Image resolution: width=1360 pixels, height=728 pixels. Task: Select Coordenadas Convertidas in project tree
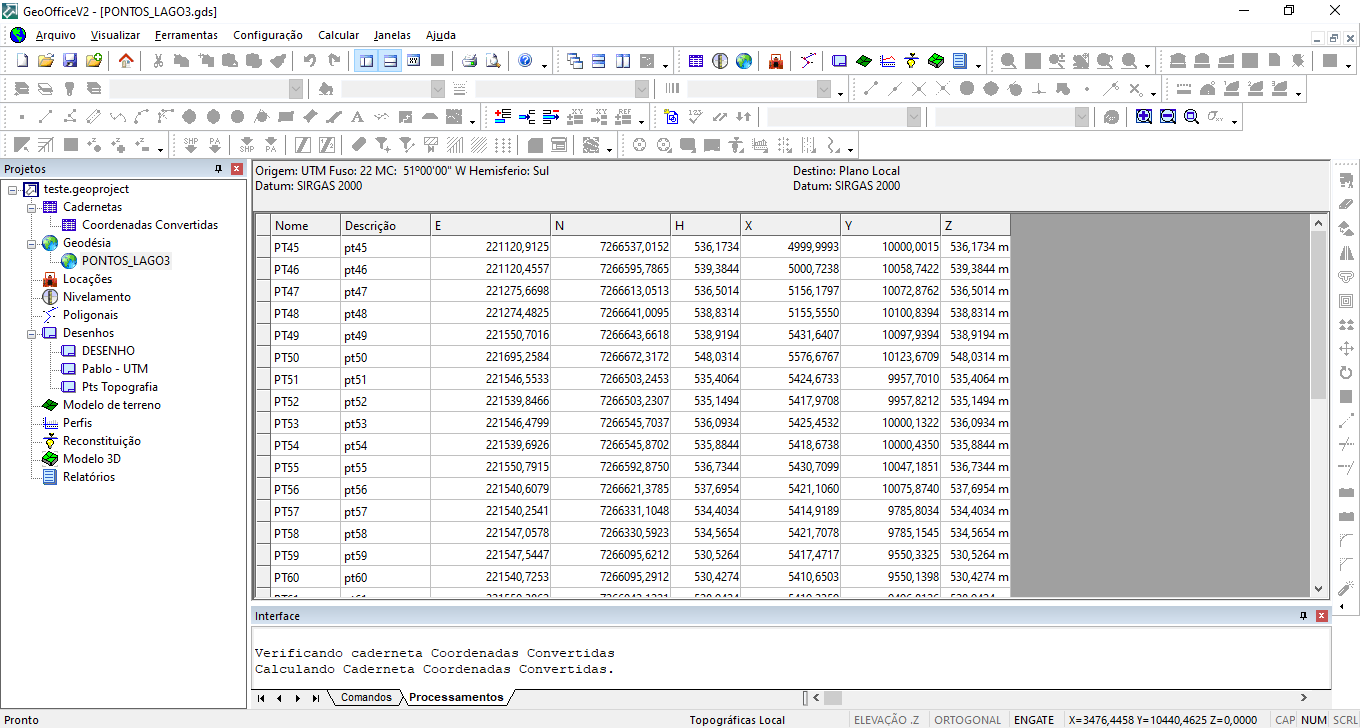[x=149, y=225]
